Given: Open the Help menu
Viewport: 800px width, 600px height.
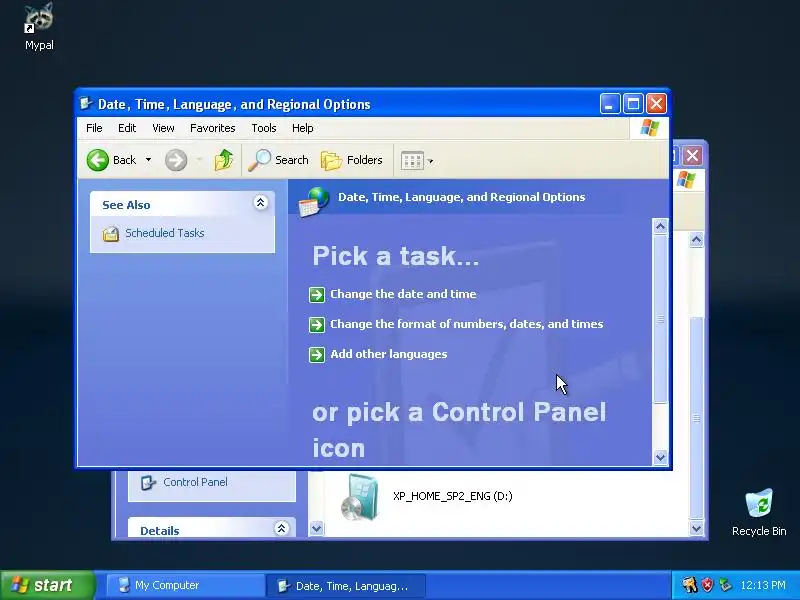Looking at the screenshot, I should [303, 128].
